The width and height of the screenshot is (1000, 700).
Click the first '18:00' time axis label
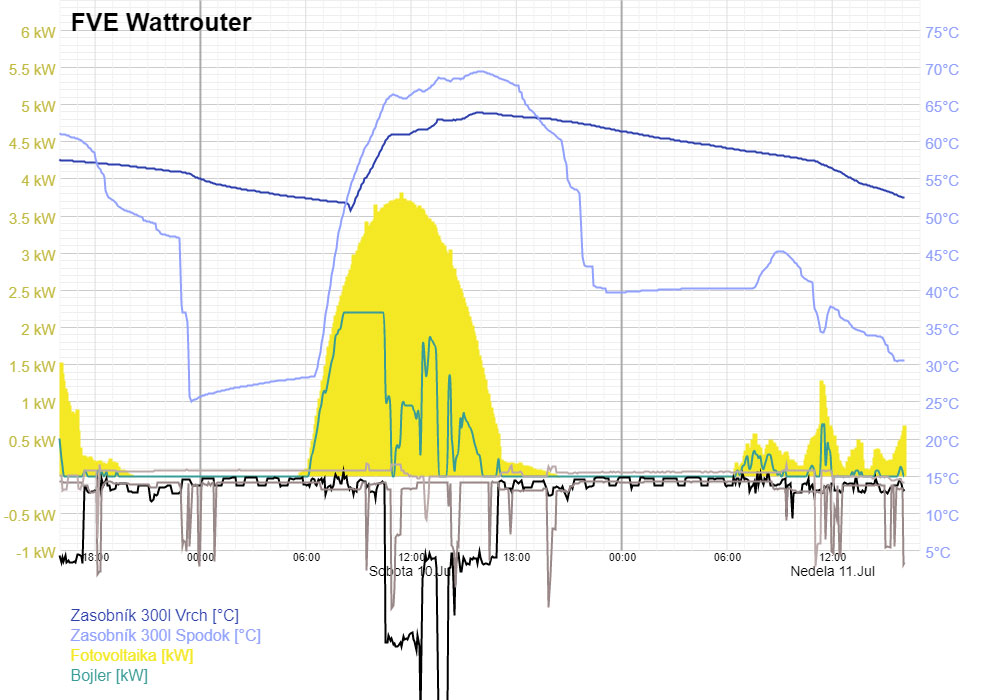click(96, 557)
